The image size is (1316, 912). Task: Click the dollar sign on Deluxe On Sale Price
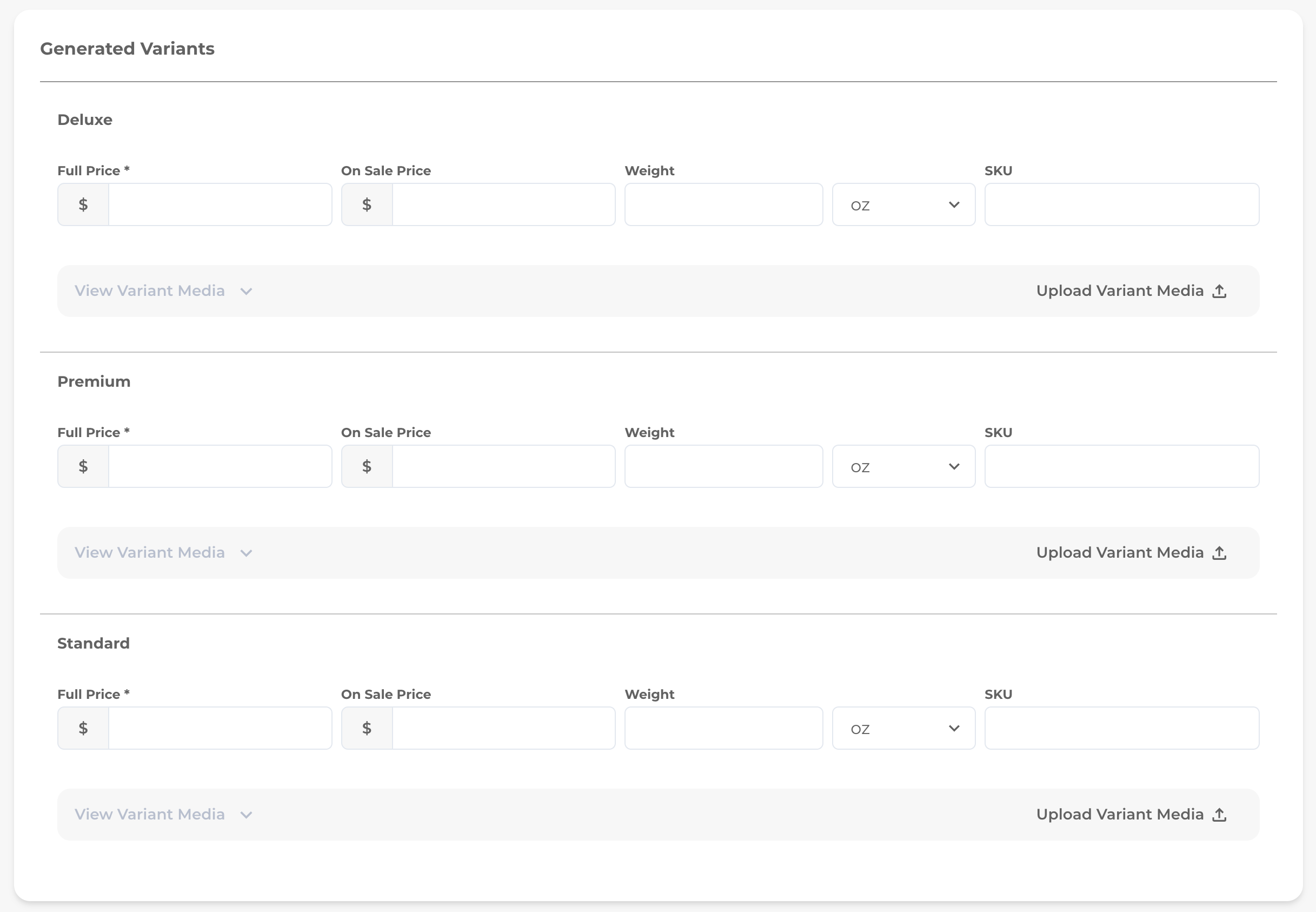pos(367,204)
